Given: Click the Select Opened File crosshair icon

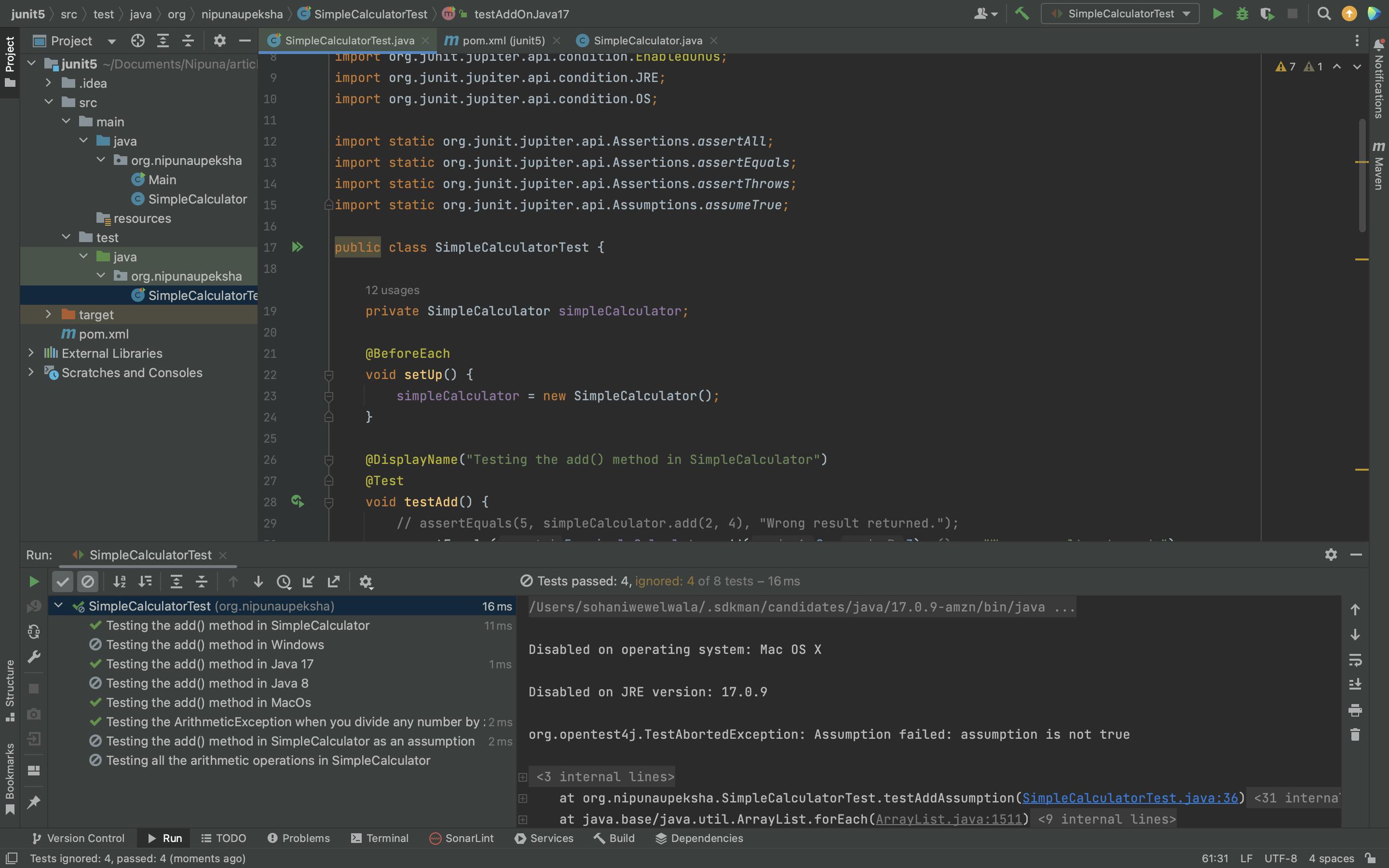Looking at the screenshot, I should pos(138,41).
